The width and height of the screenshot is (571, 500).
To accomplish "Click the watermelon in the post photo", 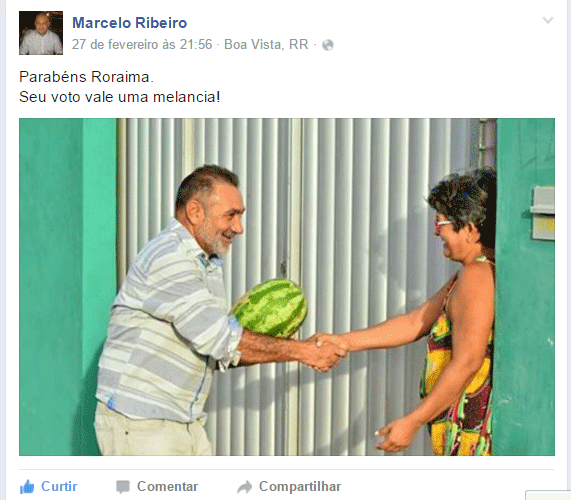I will tap(270, 308).
